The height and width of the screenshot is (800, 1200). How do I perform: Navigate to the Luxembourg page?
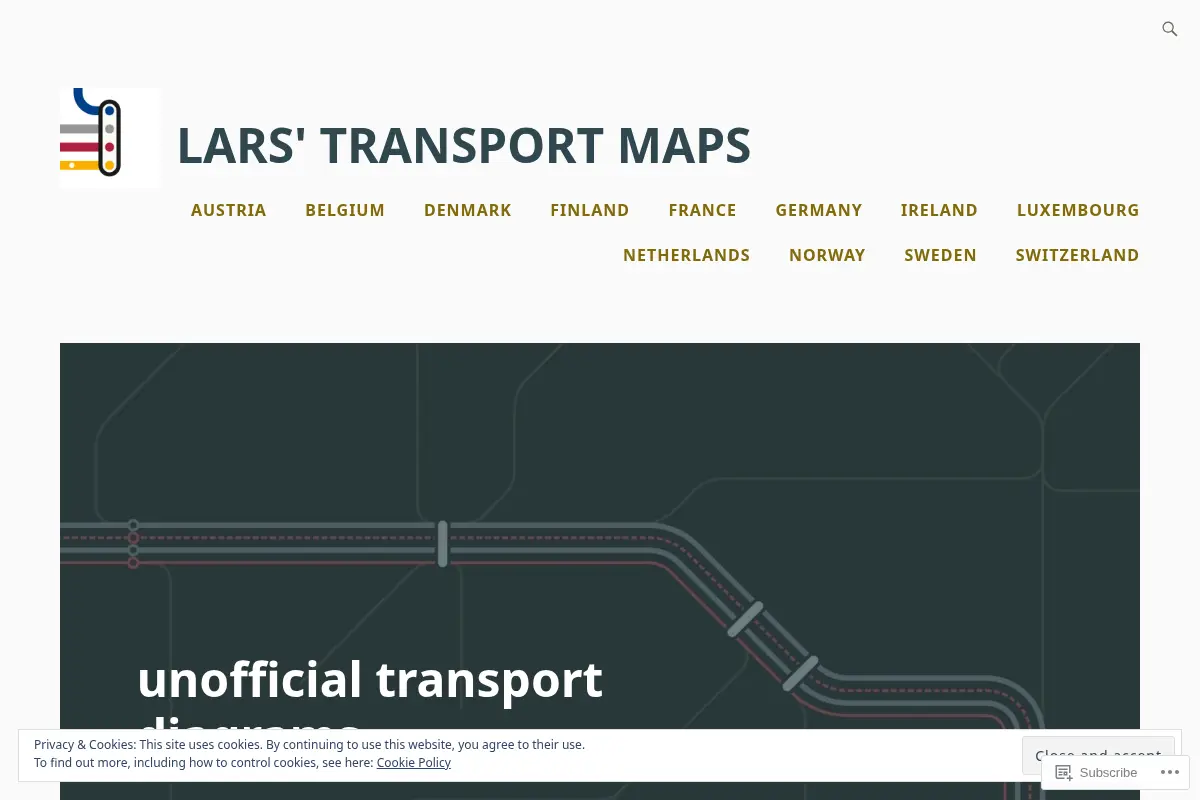(1078, 210)
